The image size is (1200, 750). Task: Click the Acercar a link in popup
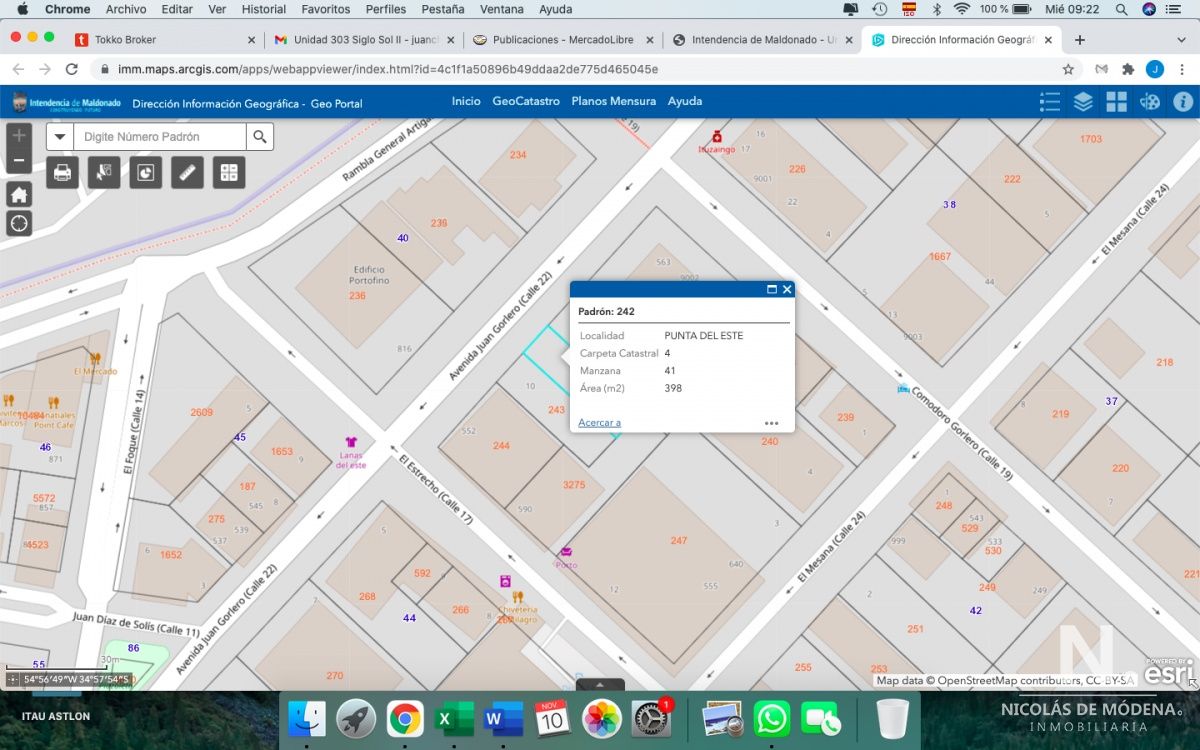point(599,422)
